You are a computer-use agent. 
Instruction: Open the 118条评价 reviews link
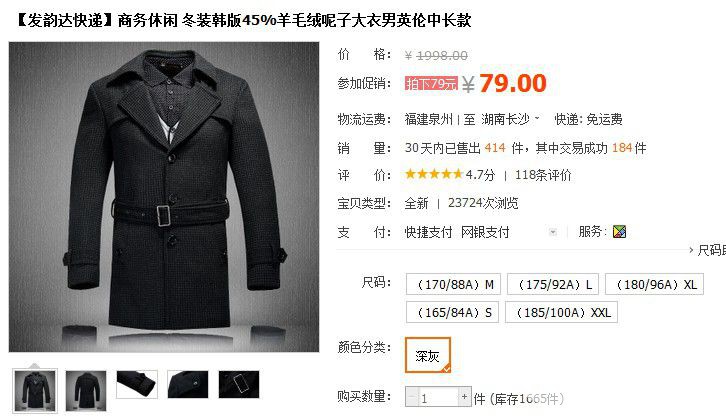[543, 175]
